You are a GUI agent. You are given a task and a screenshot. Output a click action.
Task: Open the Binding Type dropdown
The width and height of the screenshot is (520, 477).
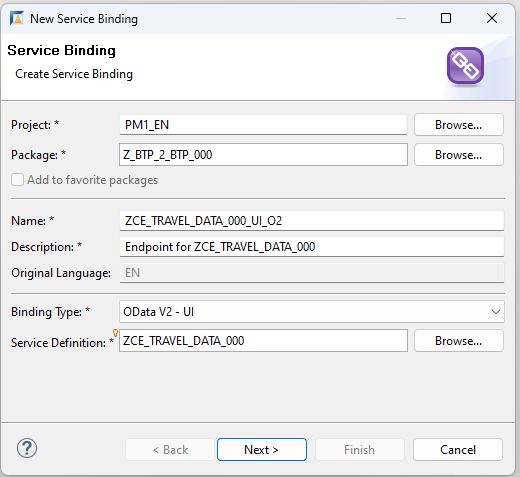[312, 312]
